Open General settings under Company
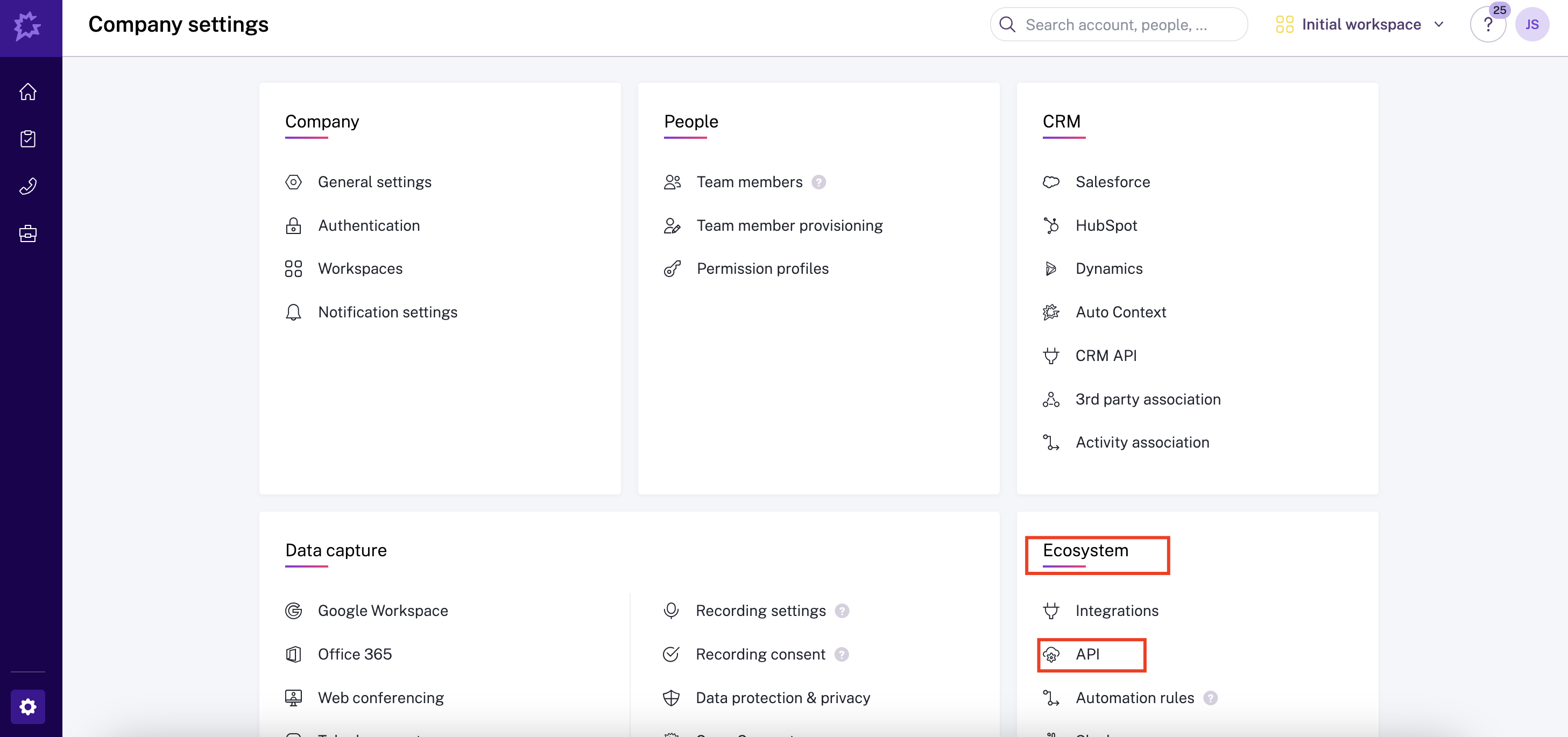 (x=375, y=182)
